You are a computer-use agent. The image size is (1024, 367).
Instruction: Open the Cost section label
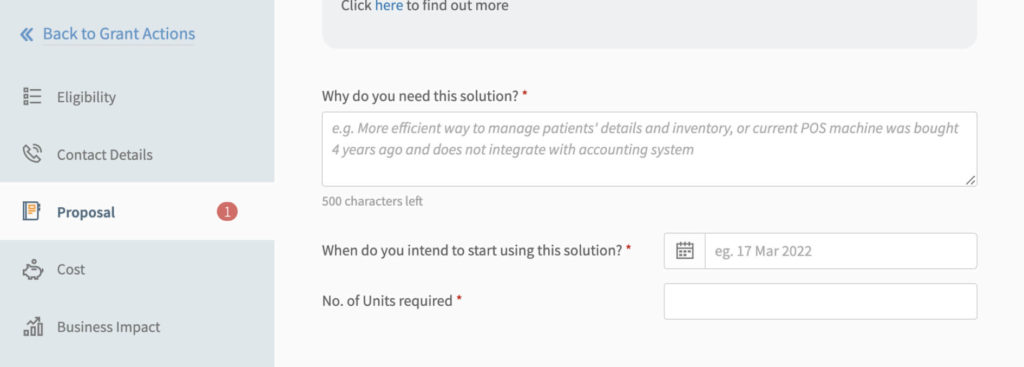[x=71, y=269]
